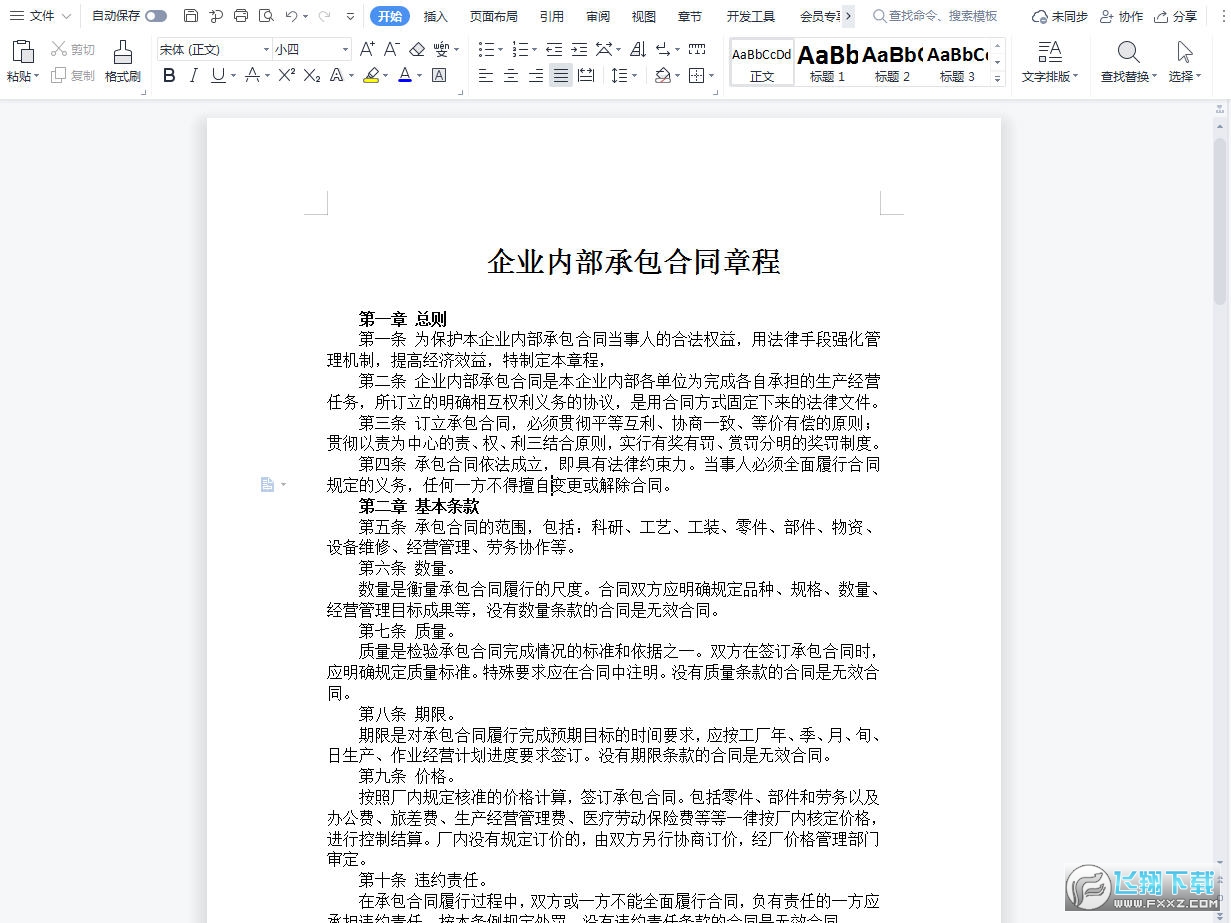Image resolution: width=1231 pixels, height=923 pixels.
Task: Click the show/hide ruler marks icon
Action: coord(697,49)
